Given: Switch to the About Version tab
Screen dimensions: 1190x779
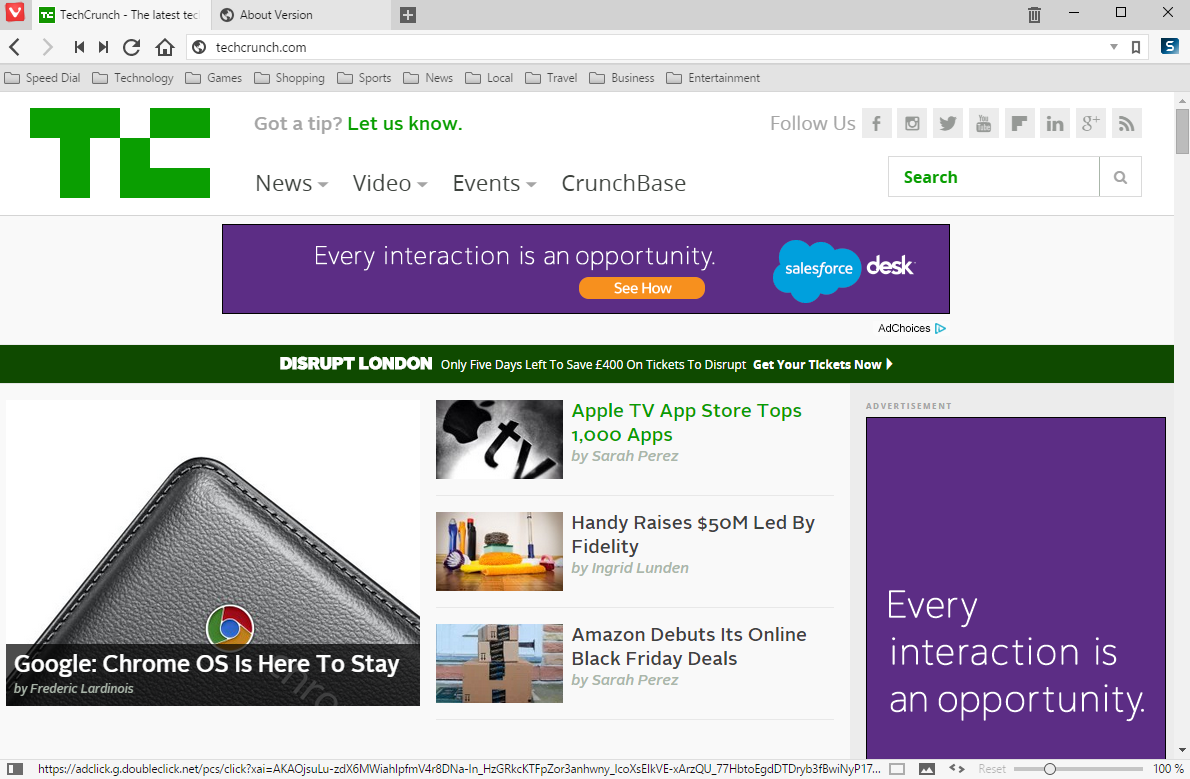Looking at the screenshot, I should (x=301, y=14).
